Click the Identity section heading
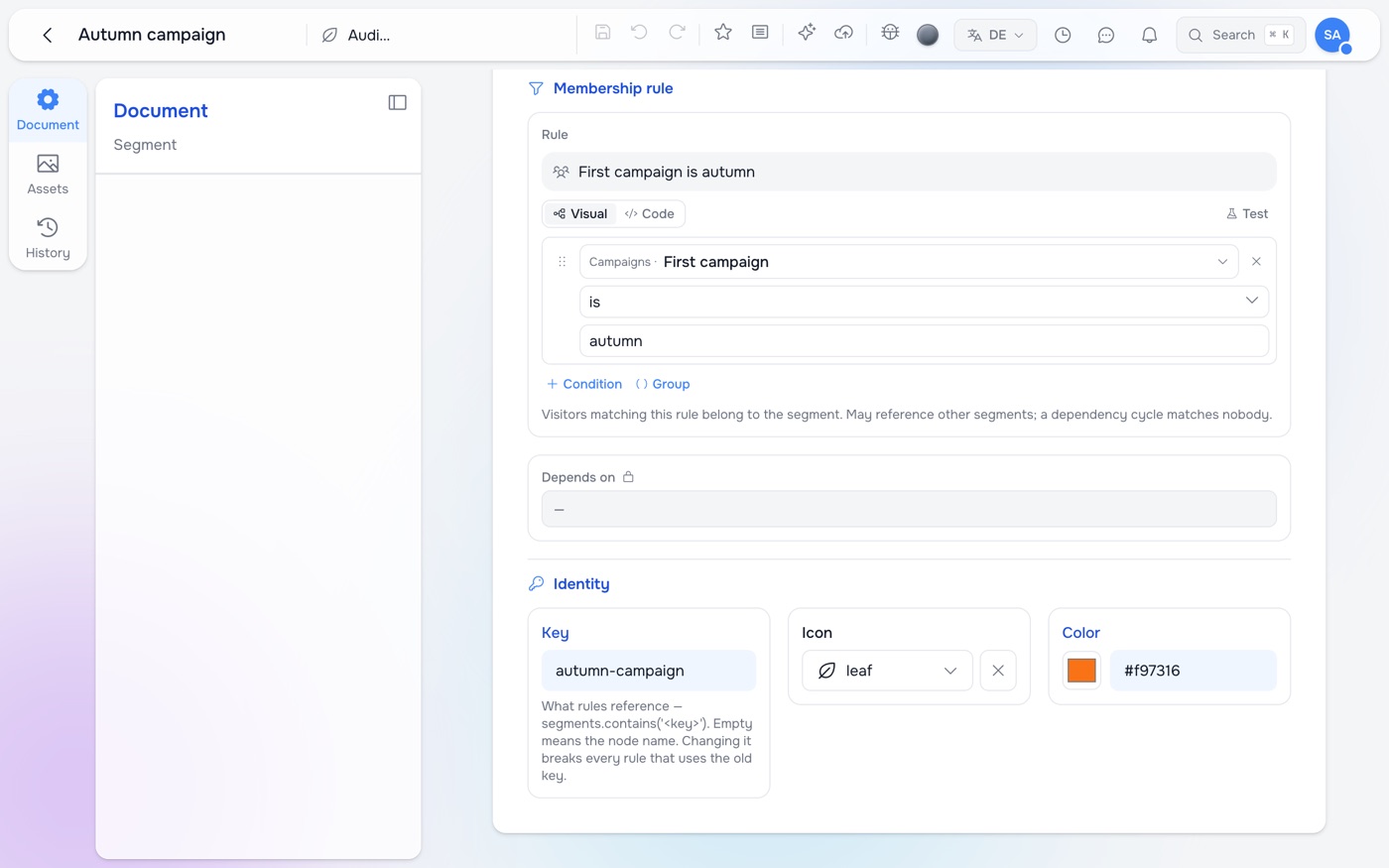 pyautogui.click(x=581, y=584)
